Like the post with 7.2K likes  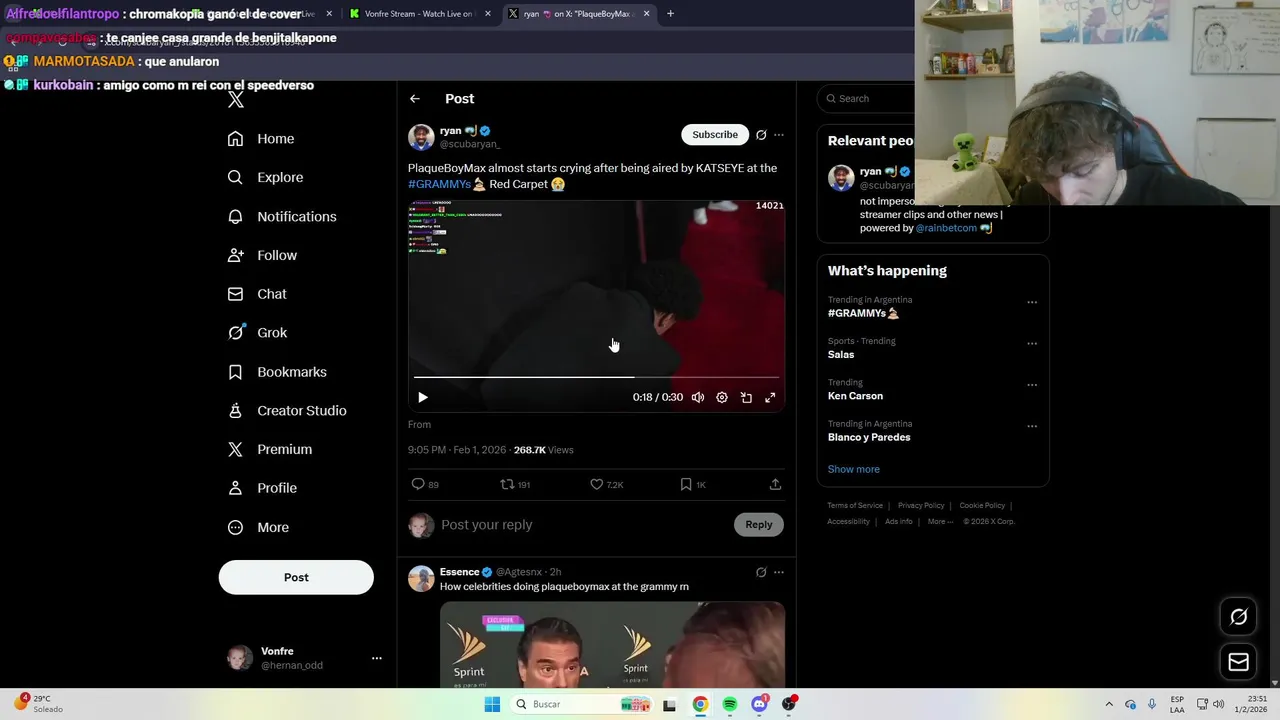coord(596,484)
